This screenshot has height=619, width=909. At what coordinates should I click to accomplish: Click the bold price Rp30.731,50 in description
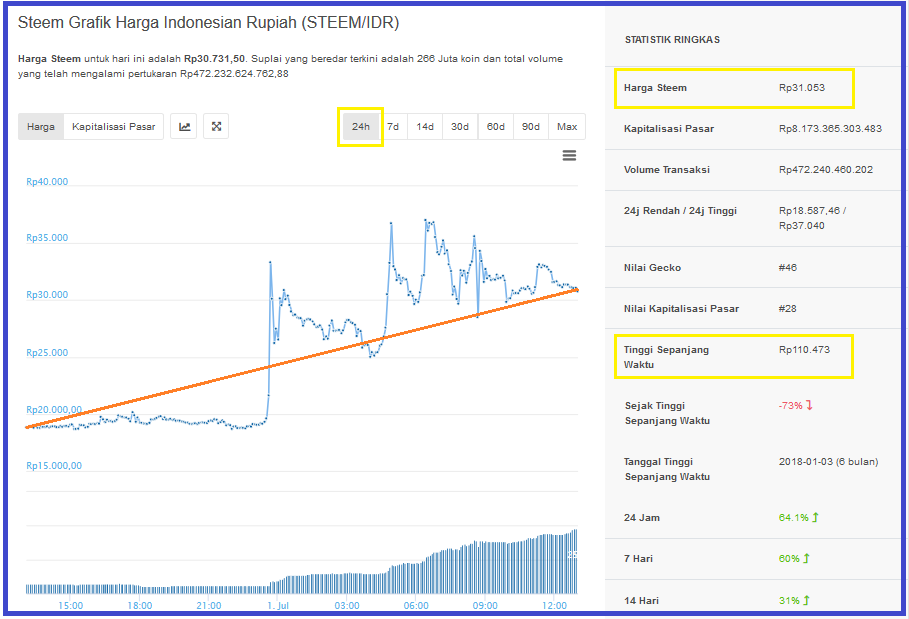click(x=214, y=59)
